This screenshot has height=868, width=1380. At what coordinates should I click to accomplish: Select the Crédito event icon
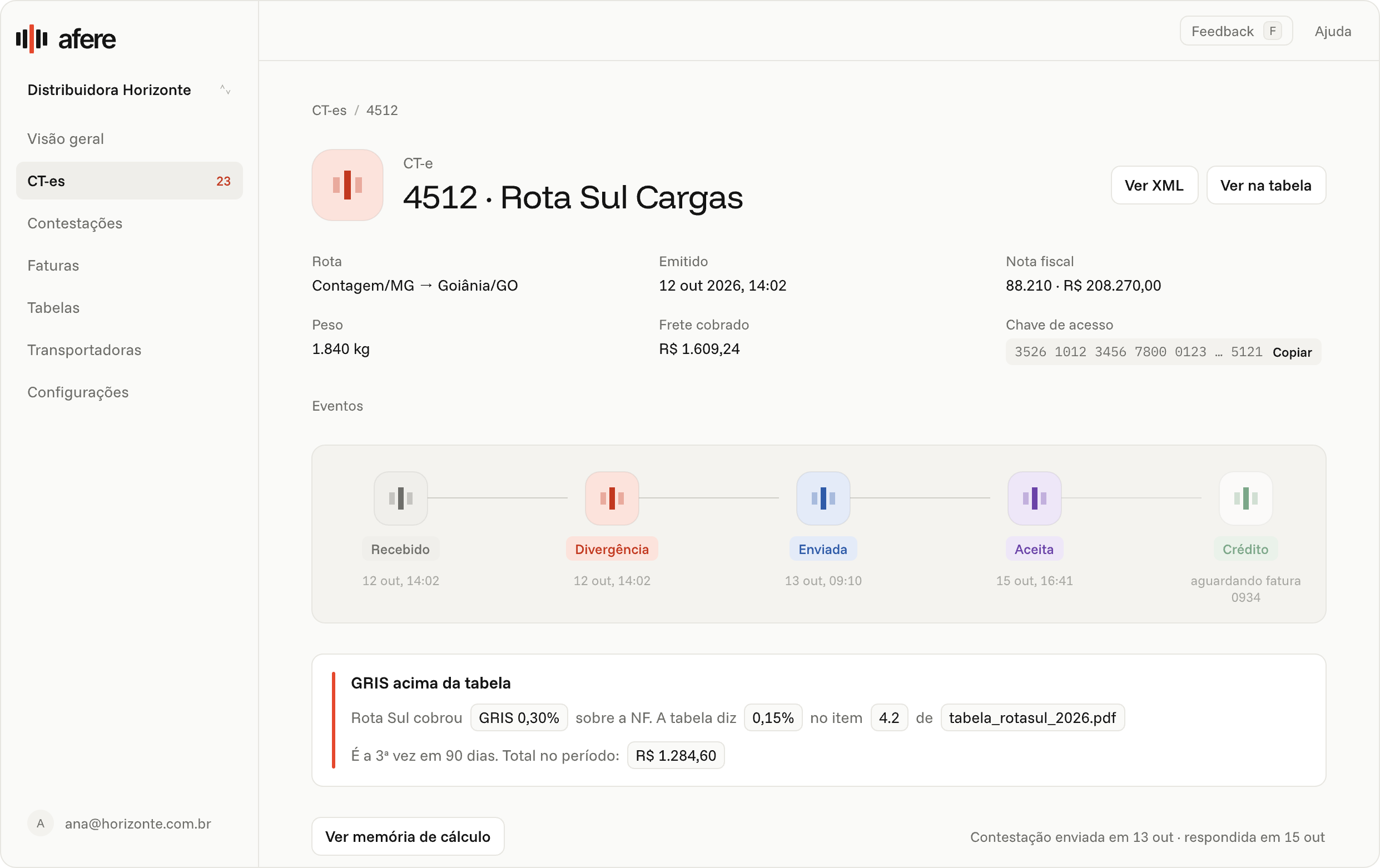coord(1246,498)
